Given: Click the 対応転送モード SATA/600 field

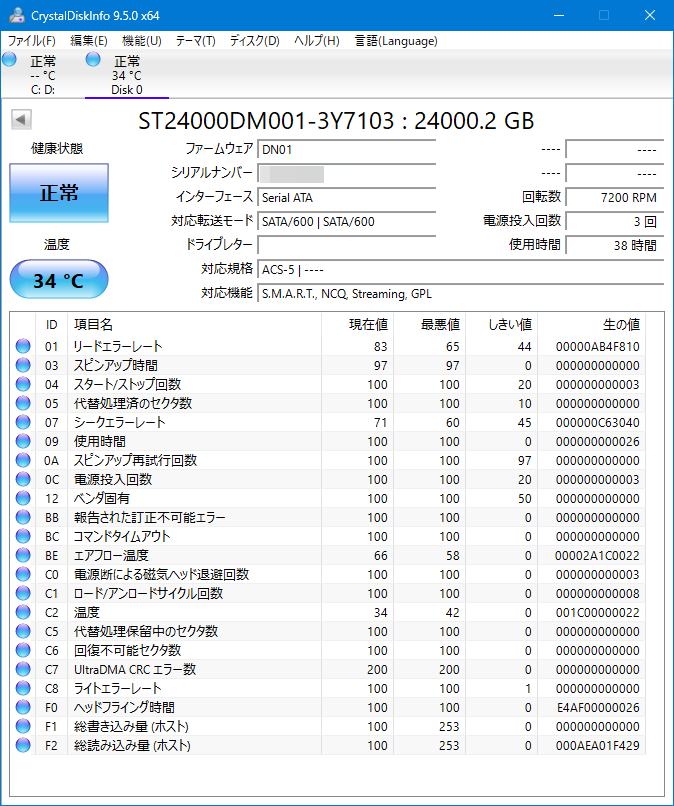Looking at the screenshot, I should point(346,221).
